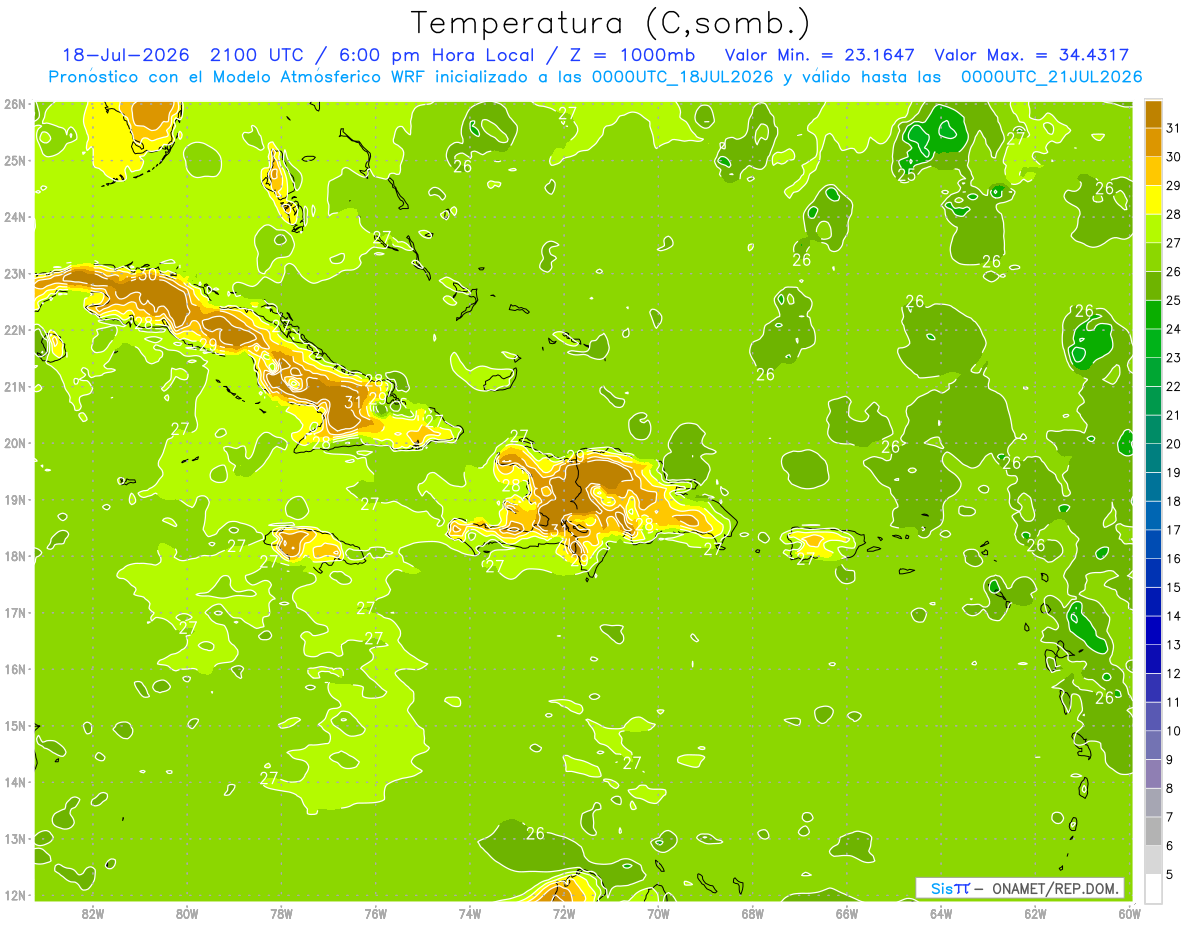The width and height of the screenshot is (1200, 927).
Task: Click the 14N latitude axis label
Action: [14, 782]
